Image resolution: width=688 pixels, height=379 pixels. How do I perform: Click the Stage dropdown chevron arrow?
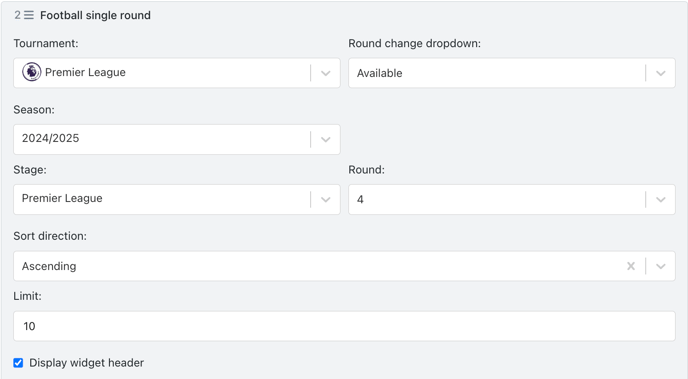click(x=326, y=200)
